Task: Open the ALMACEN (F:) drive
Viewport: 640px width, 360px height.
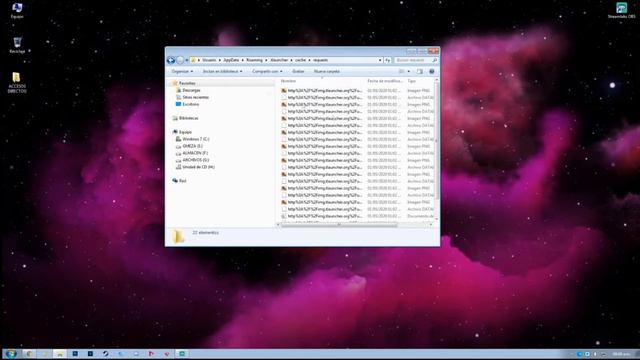Action: click(x=195, y=153)
